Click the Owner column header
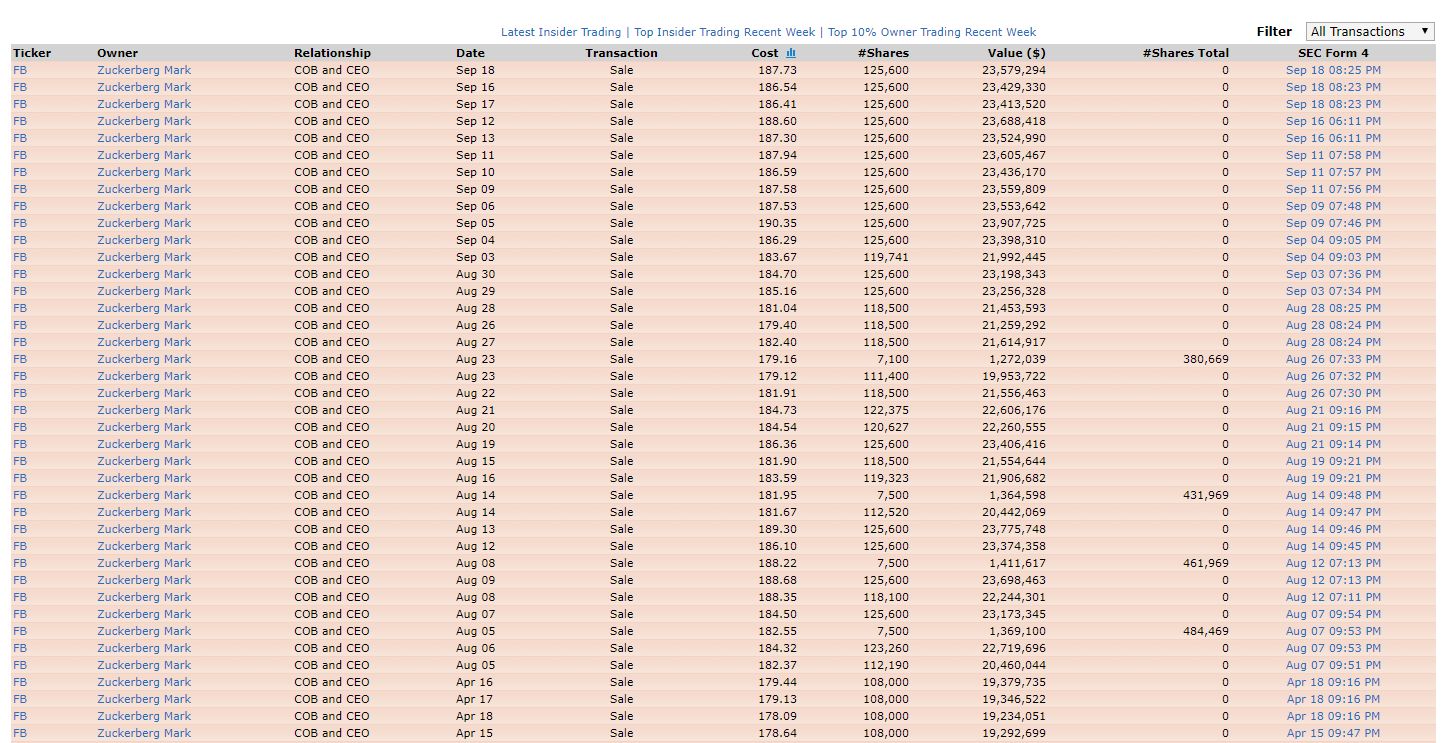 coord(117,53)
